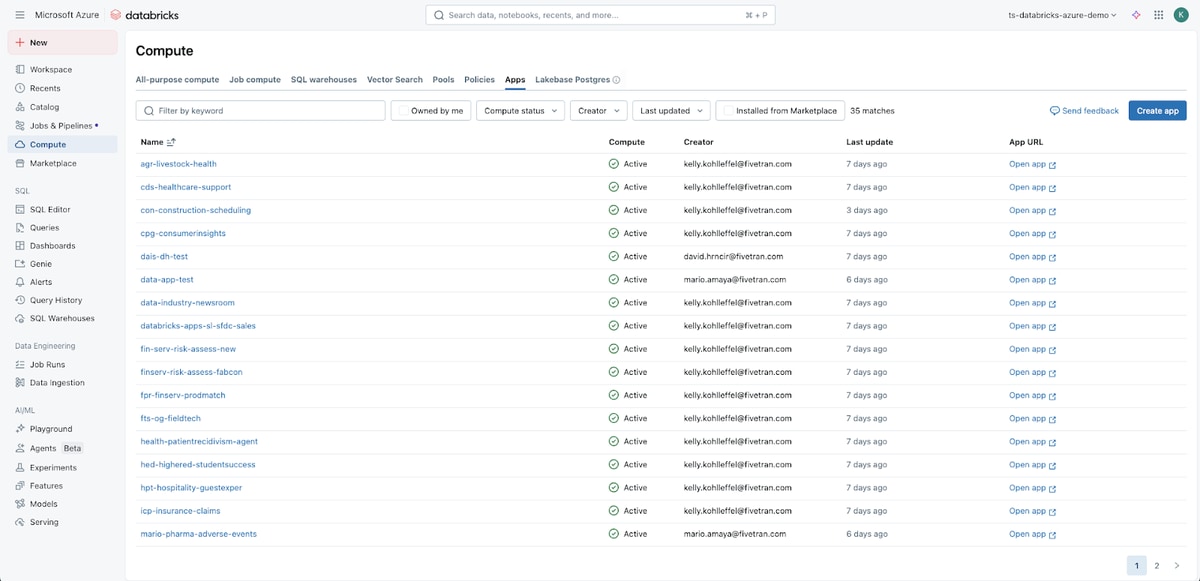Click the user avatar K icon
Viewport: 1200px width, 581px height.
click(1180, 15)
